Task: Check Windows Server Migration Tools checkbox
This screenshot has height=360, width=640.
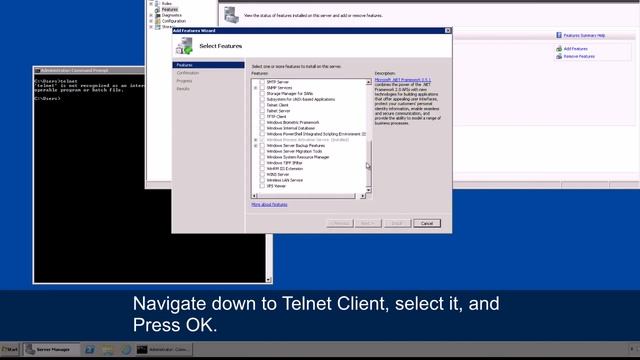Action: coord(262,151)
